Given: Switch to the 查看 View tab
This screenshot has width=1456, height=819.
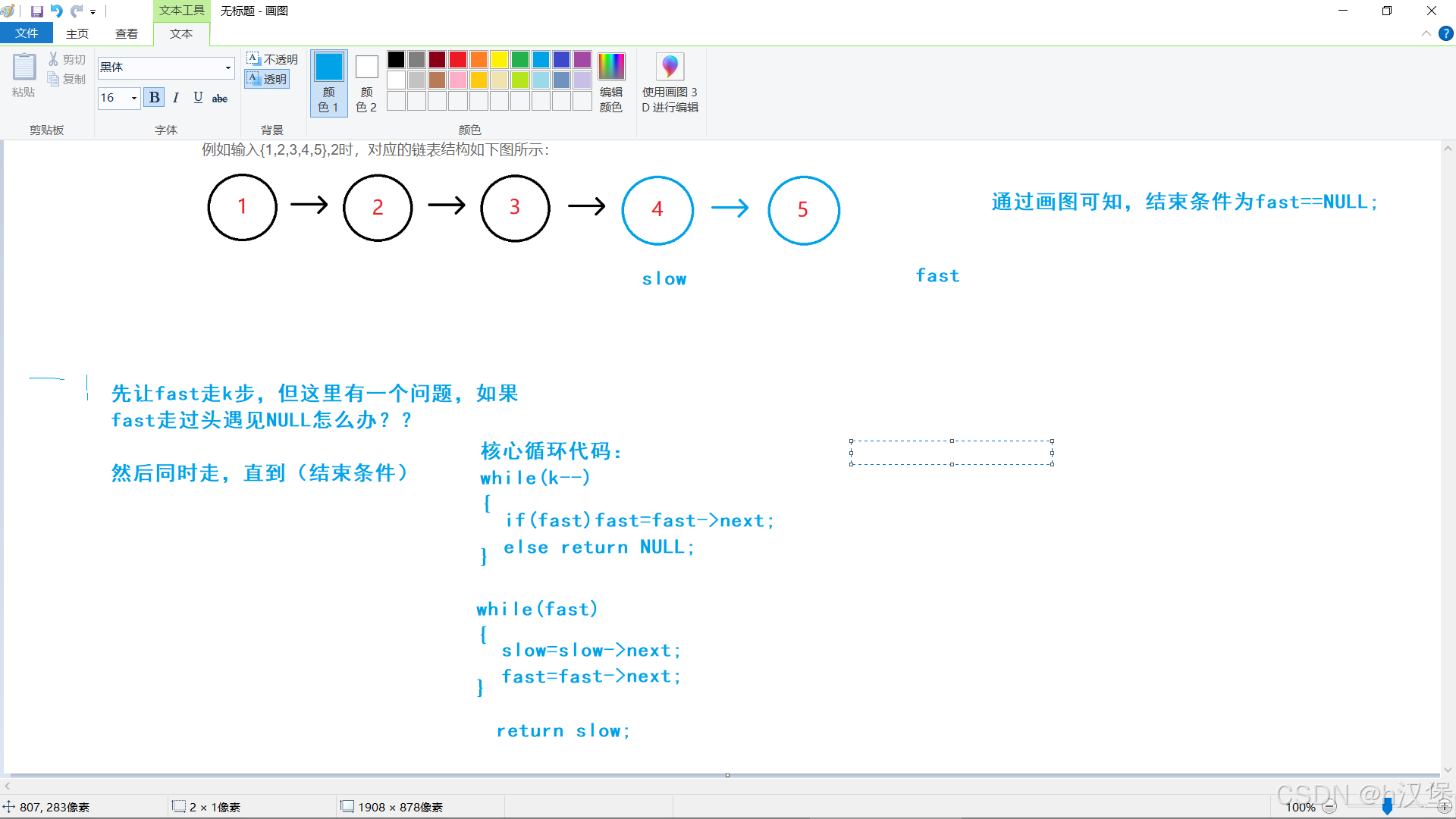Looking at the screenshot, I should click(x=127, y=33).
